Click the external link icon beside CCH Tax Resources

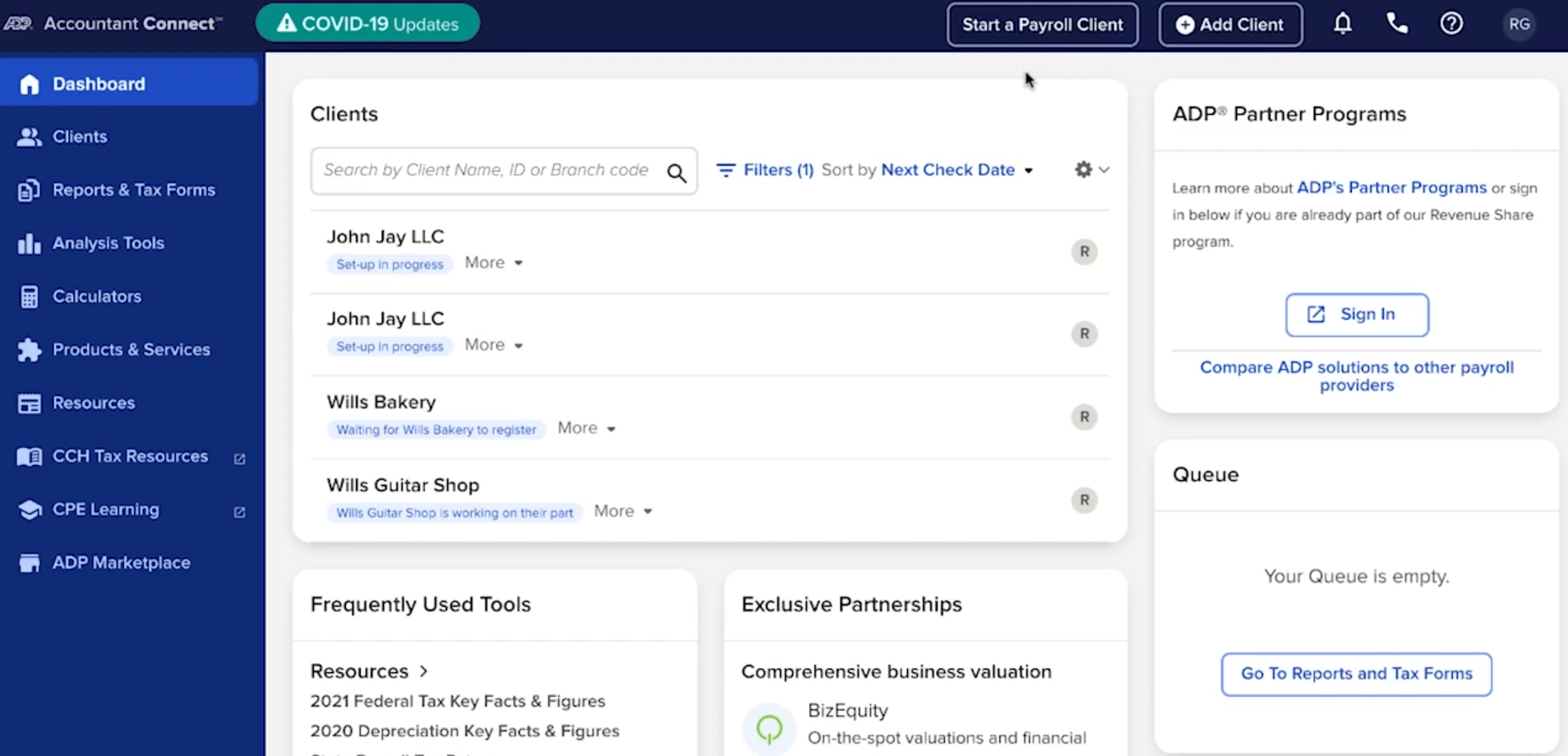pos(239,459)
